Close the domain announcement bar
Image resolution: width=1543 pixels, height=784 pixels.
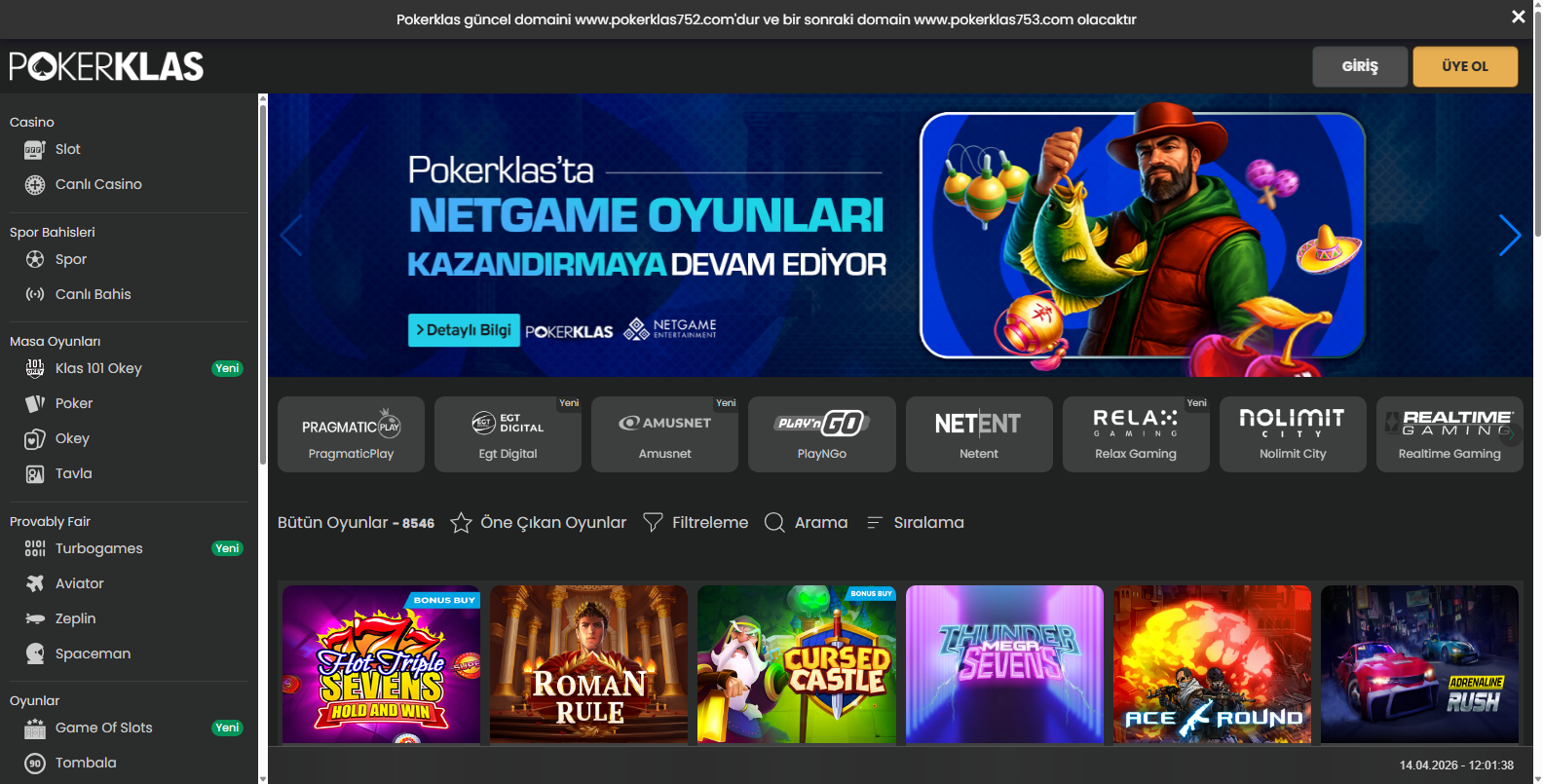[1518, 17]
